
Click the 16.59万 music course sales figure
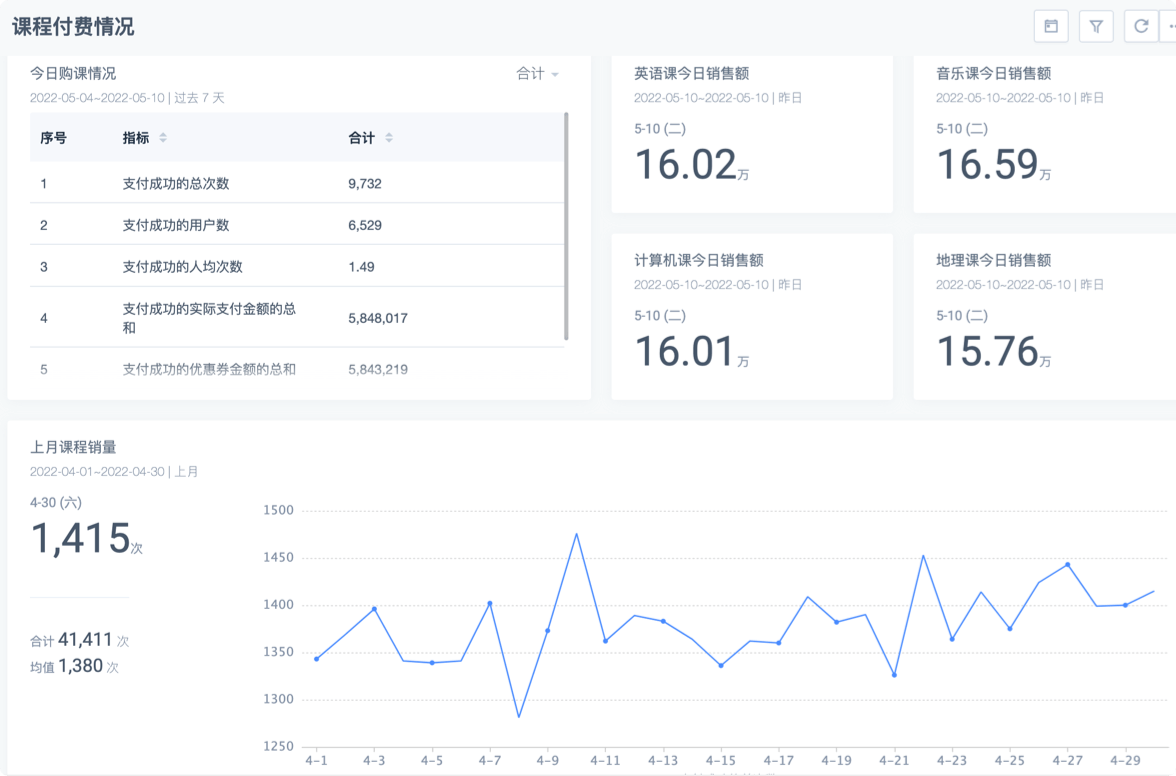(994, 164)
